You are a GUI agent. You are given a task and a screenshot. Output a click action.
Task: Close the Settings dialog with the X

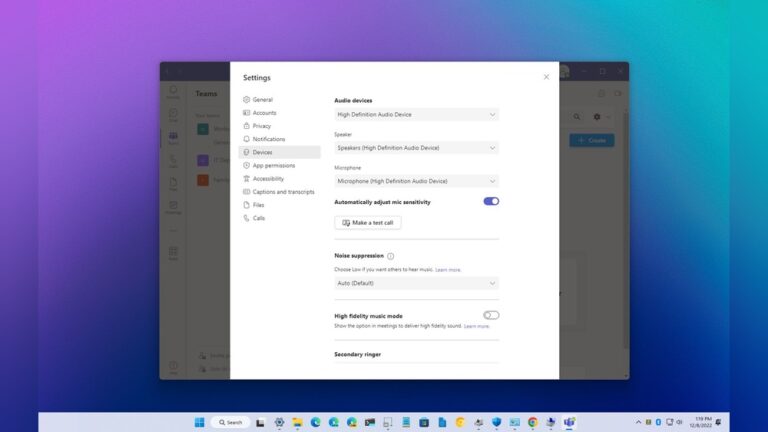(x=546, y=77)
